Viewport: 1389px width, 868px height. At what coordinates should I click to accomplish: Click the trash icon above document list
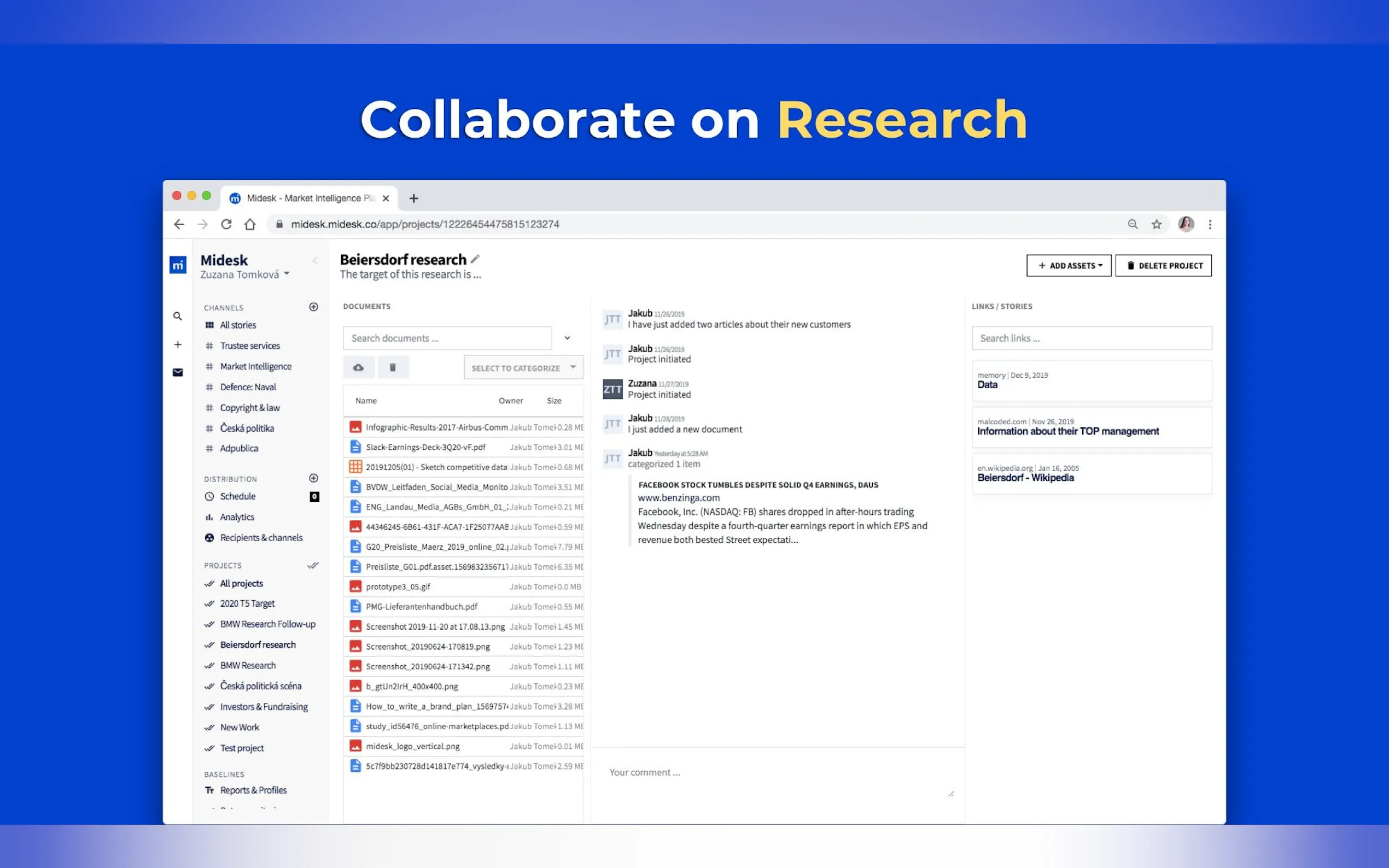(393, 367)
